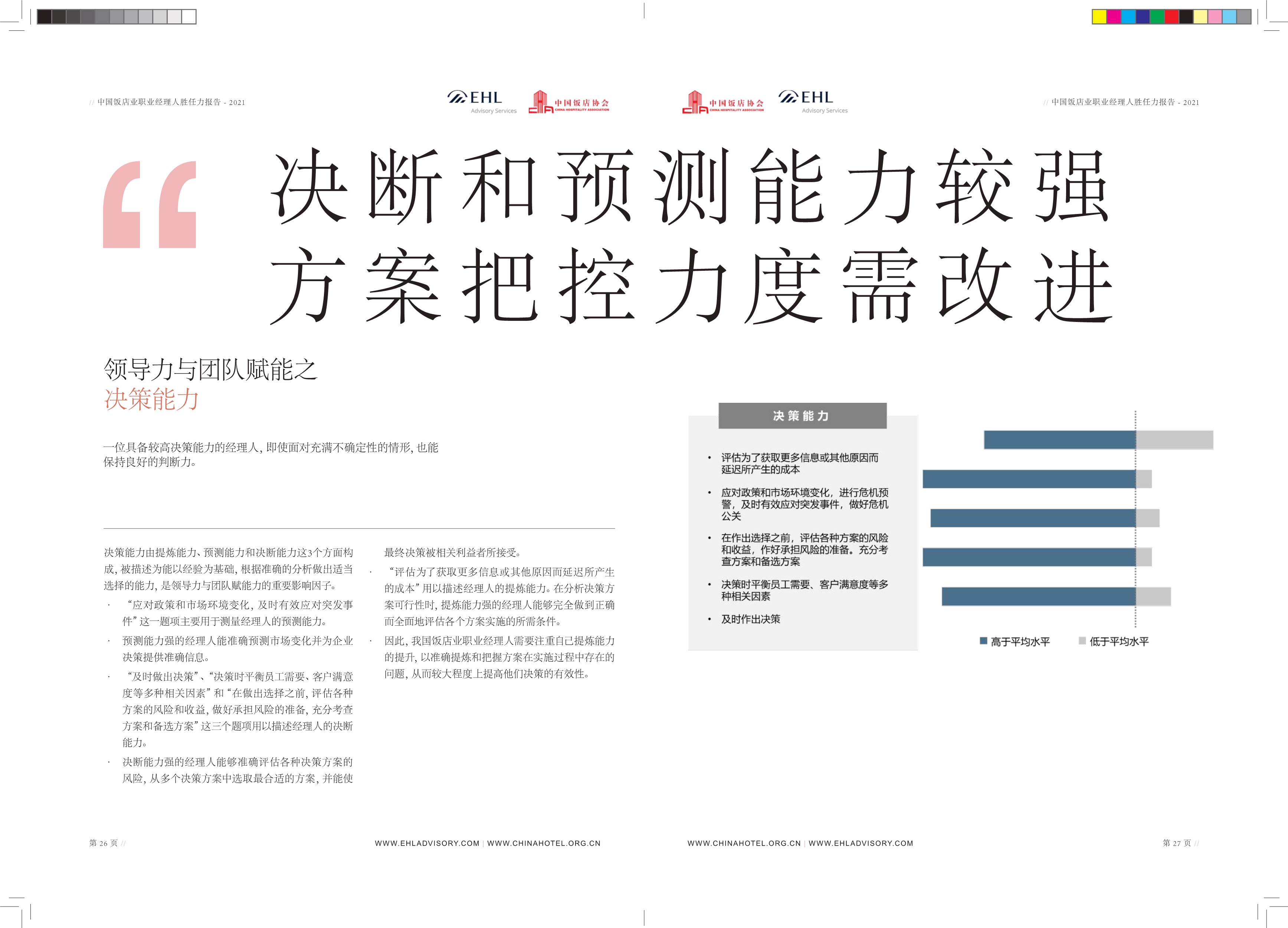Click the EHL Advisory Services logo on left page
This screenshot has height=928, width=1288.
coord(482,102)
